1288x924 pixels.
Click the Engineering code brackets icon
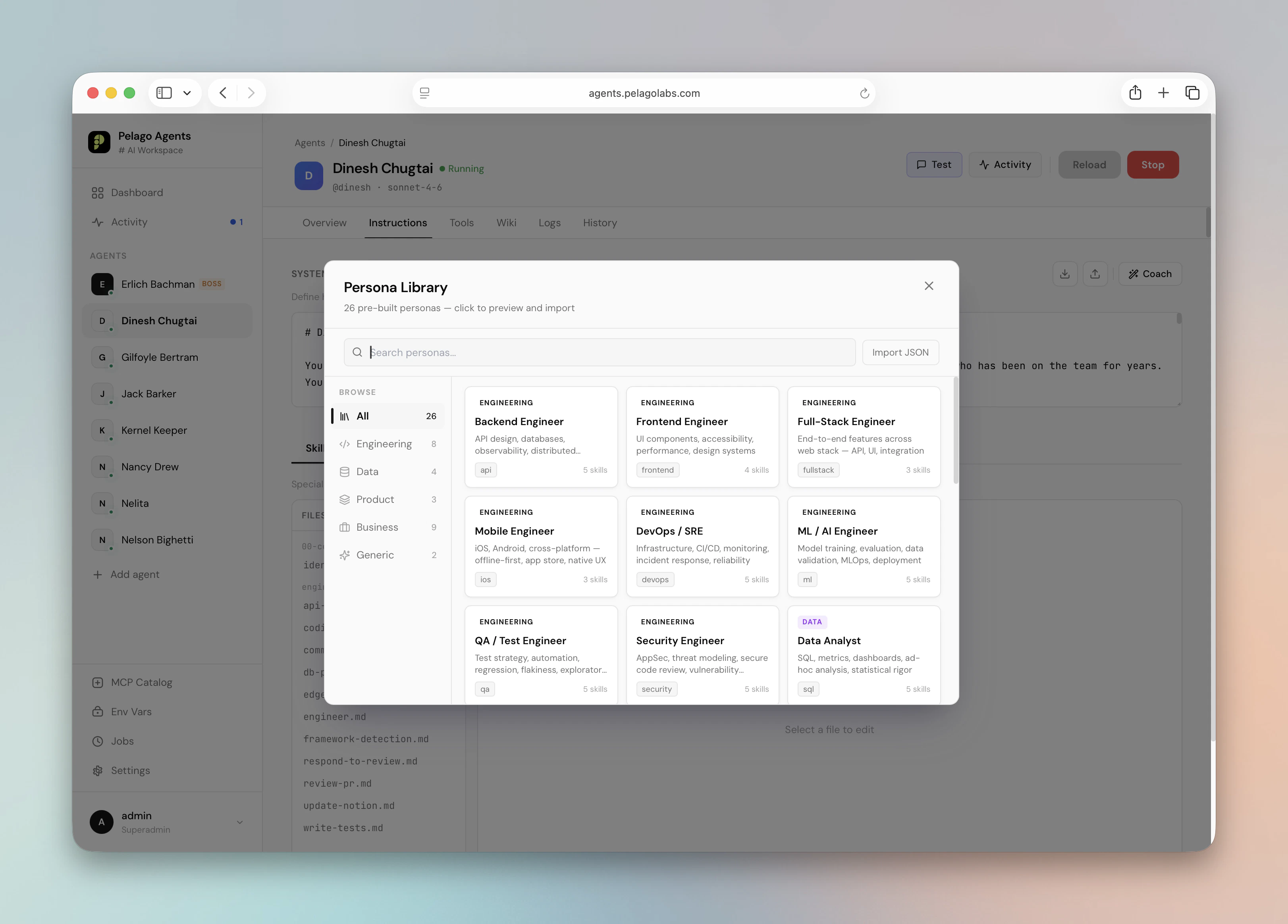(x=344, y=444)
